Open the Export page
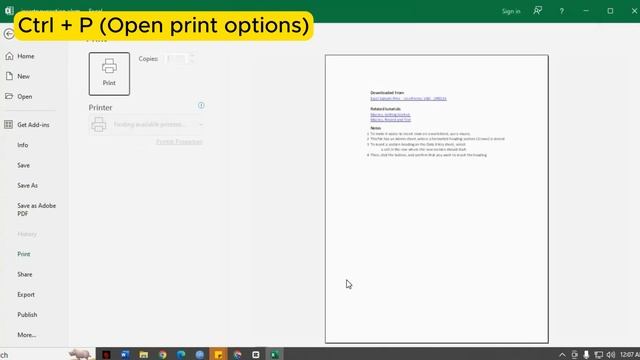 (x=26, y=295)
